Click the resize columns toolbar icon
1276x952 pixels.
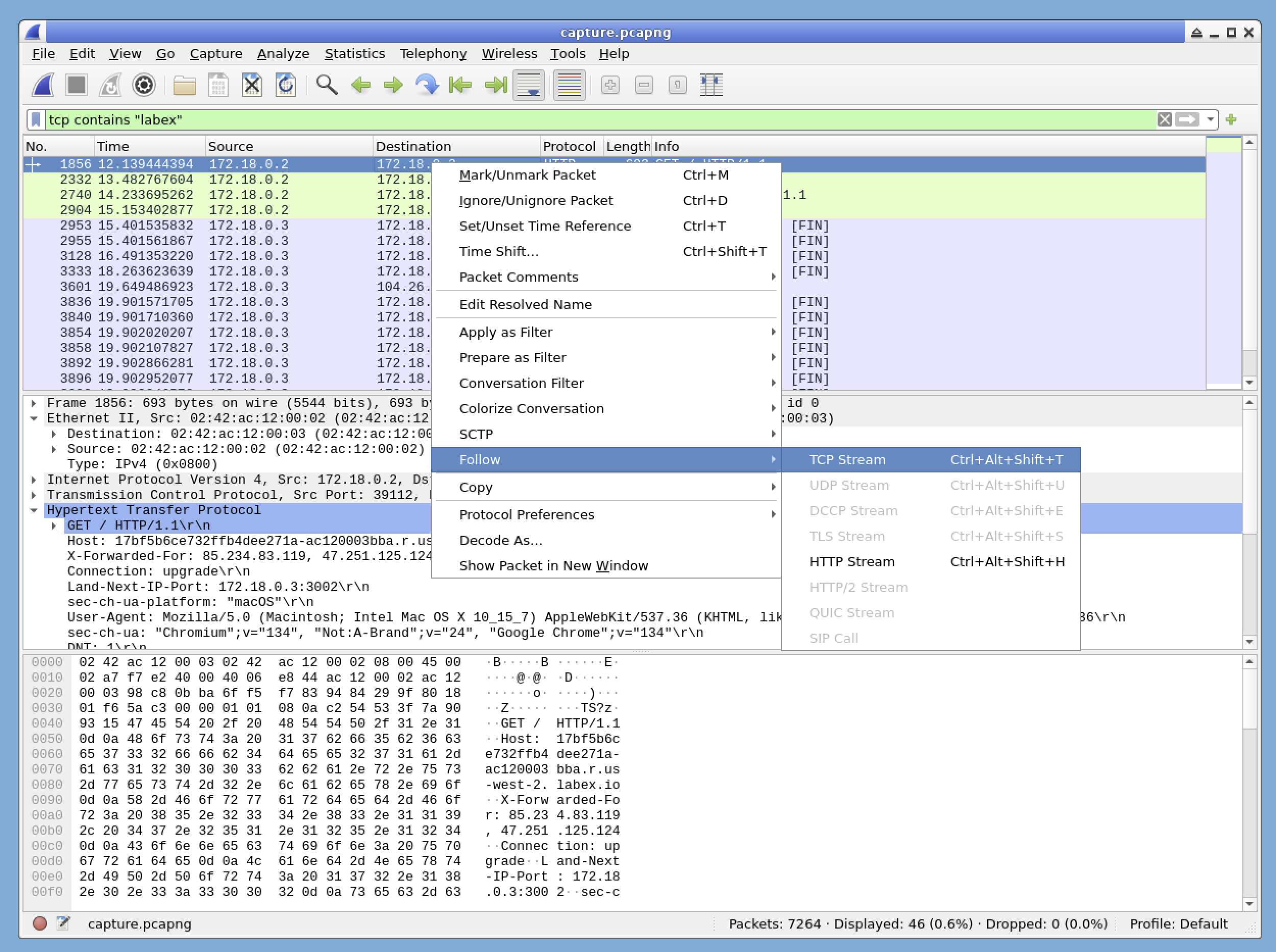tap(712, 85)
